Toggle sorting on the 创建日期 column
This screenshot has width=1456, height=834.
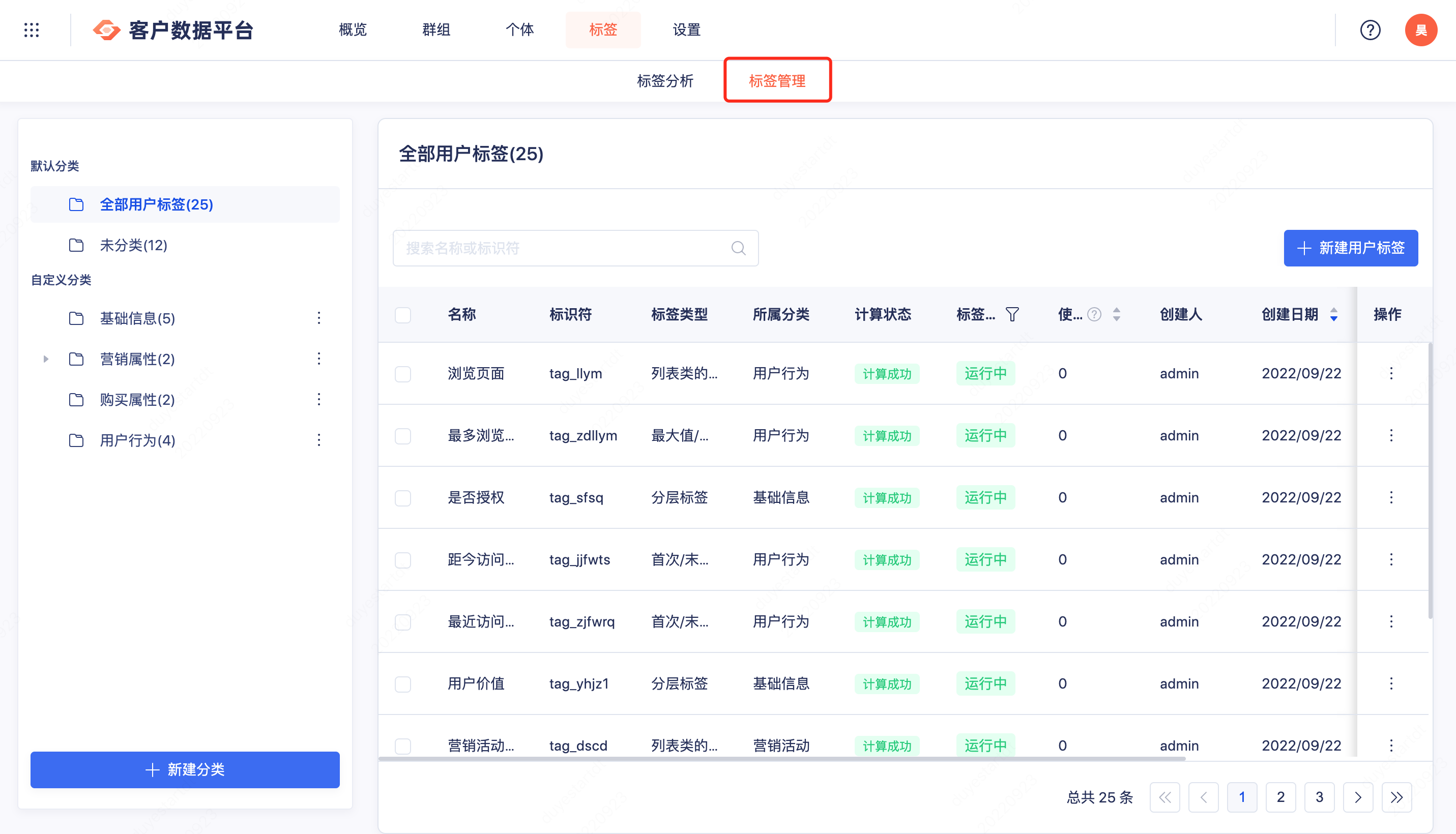pyautogui.click(x=1333, y=314)
